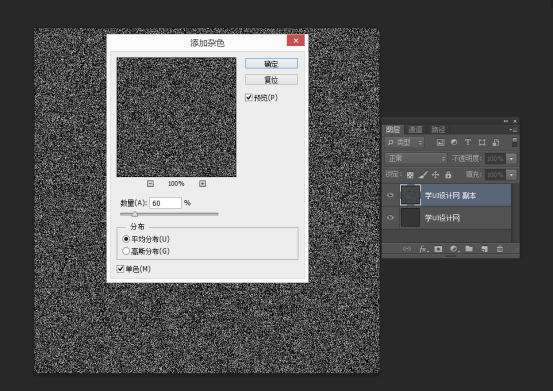Click the 学UI设计网 layer name
554x391 pixels.
coord(442,218)
